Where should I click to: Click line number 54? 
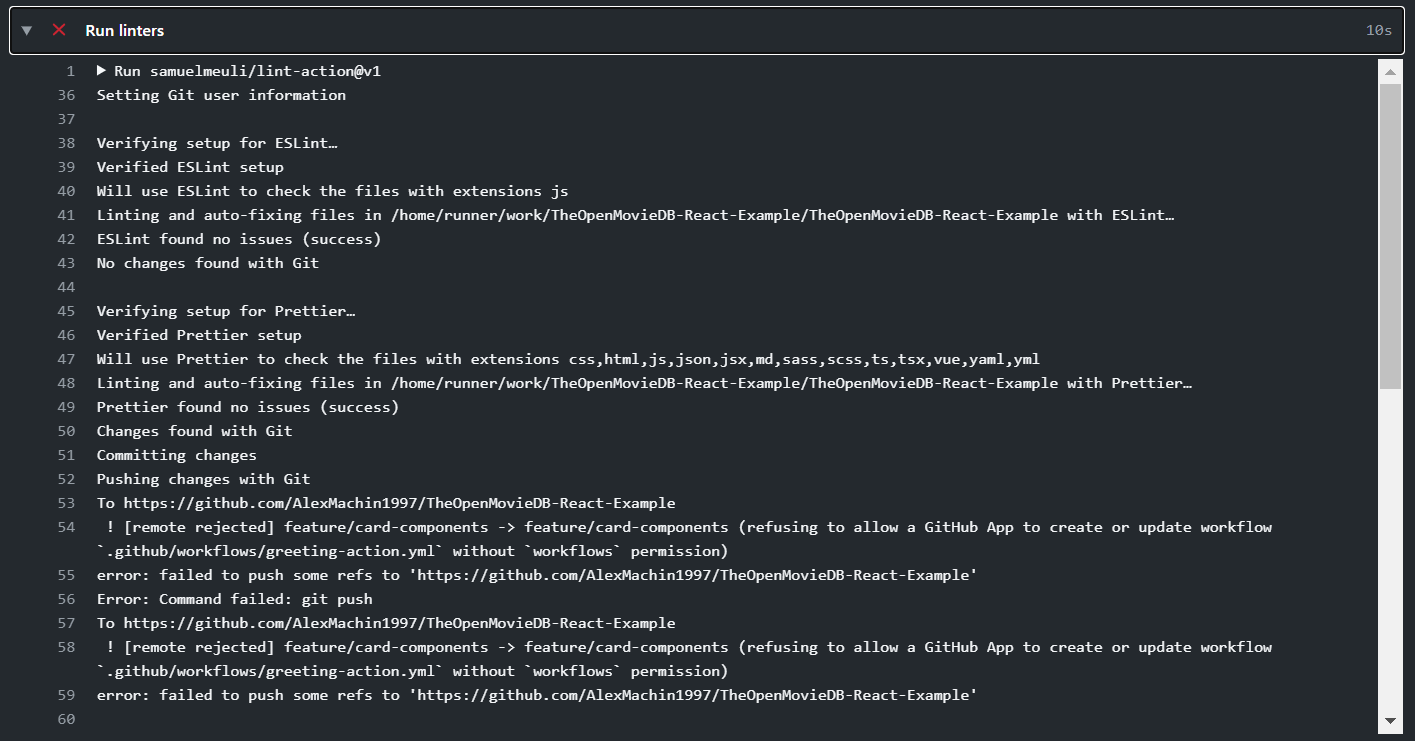(66, 527)
